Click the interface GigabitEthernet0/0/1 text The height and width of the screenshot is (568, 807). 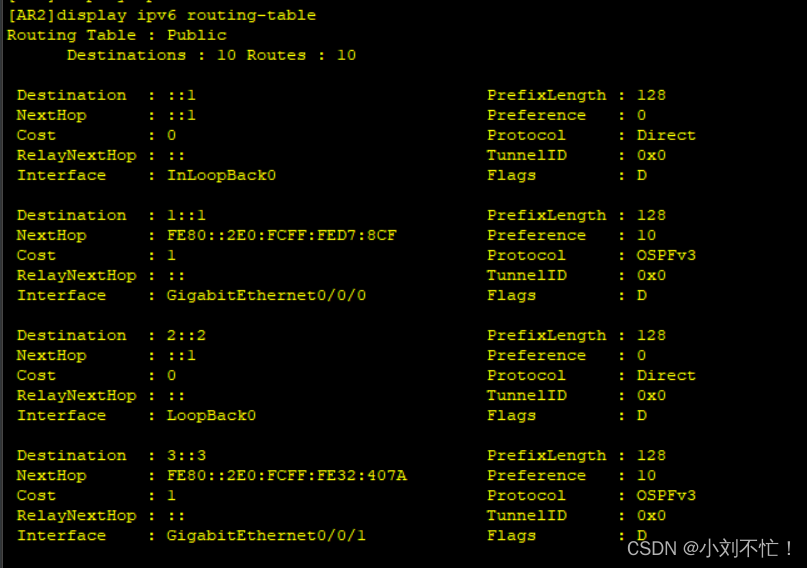pyautogui.click(x=266, y=536)
